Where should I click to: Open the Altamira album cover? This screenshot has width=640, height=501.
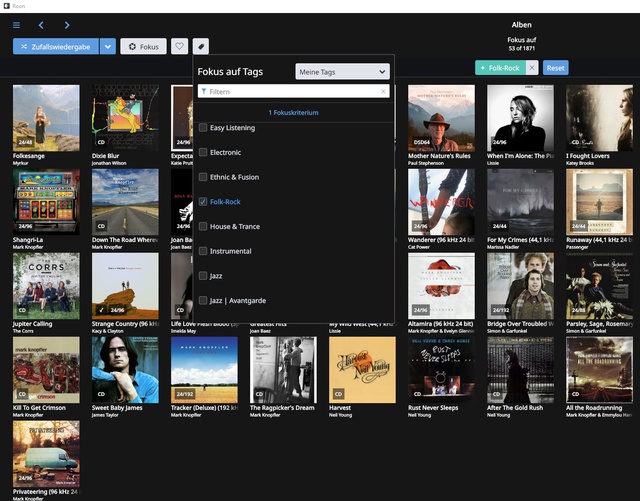click(441, 286)
